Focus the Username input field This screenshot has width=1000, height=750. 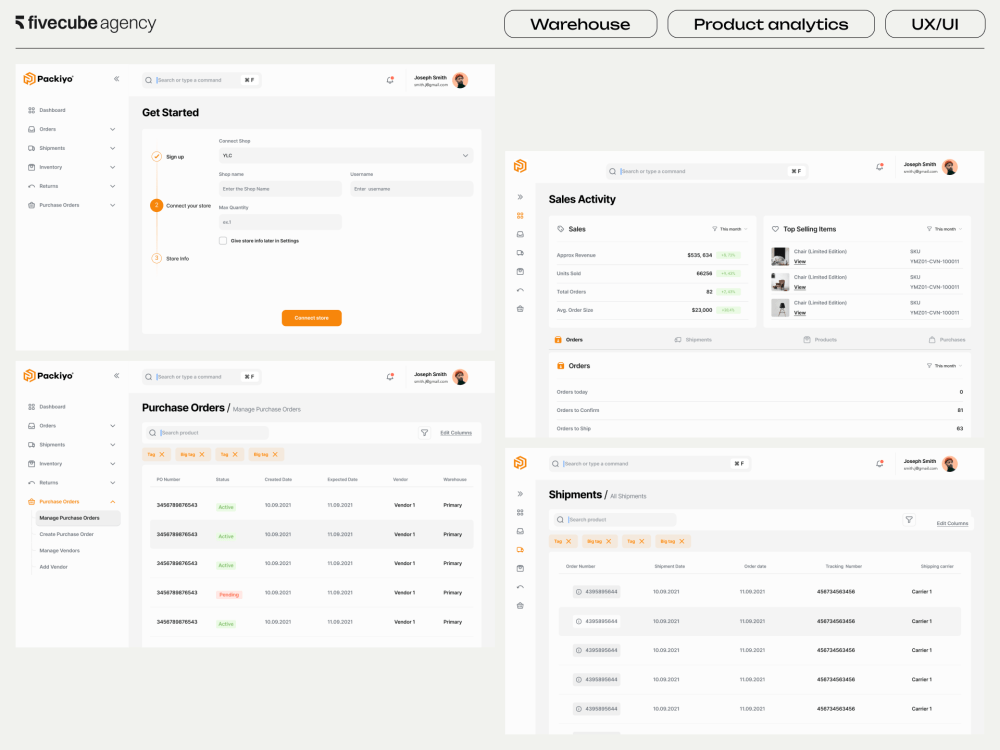pos(411,189)
